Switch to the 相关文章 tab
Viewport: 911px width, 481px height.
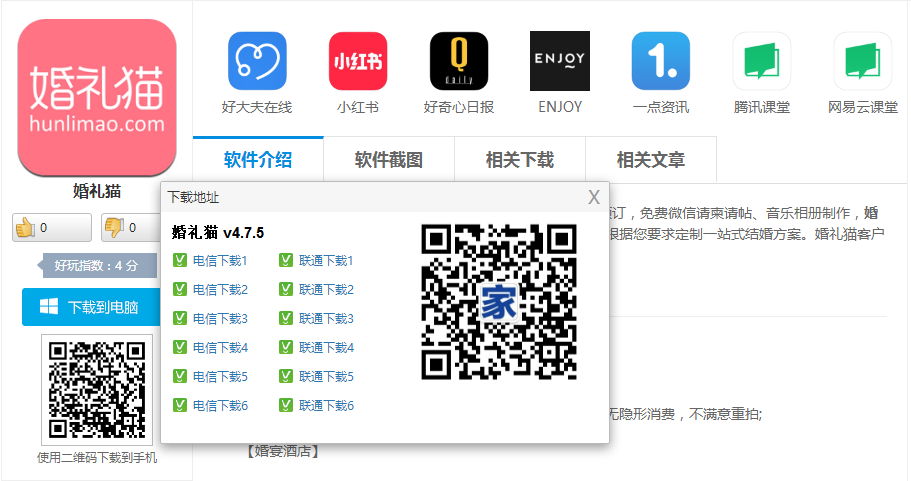point(651,159)
